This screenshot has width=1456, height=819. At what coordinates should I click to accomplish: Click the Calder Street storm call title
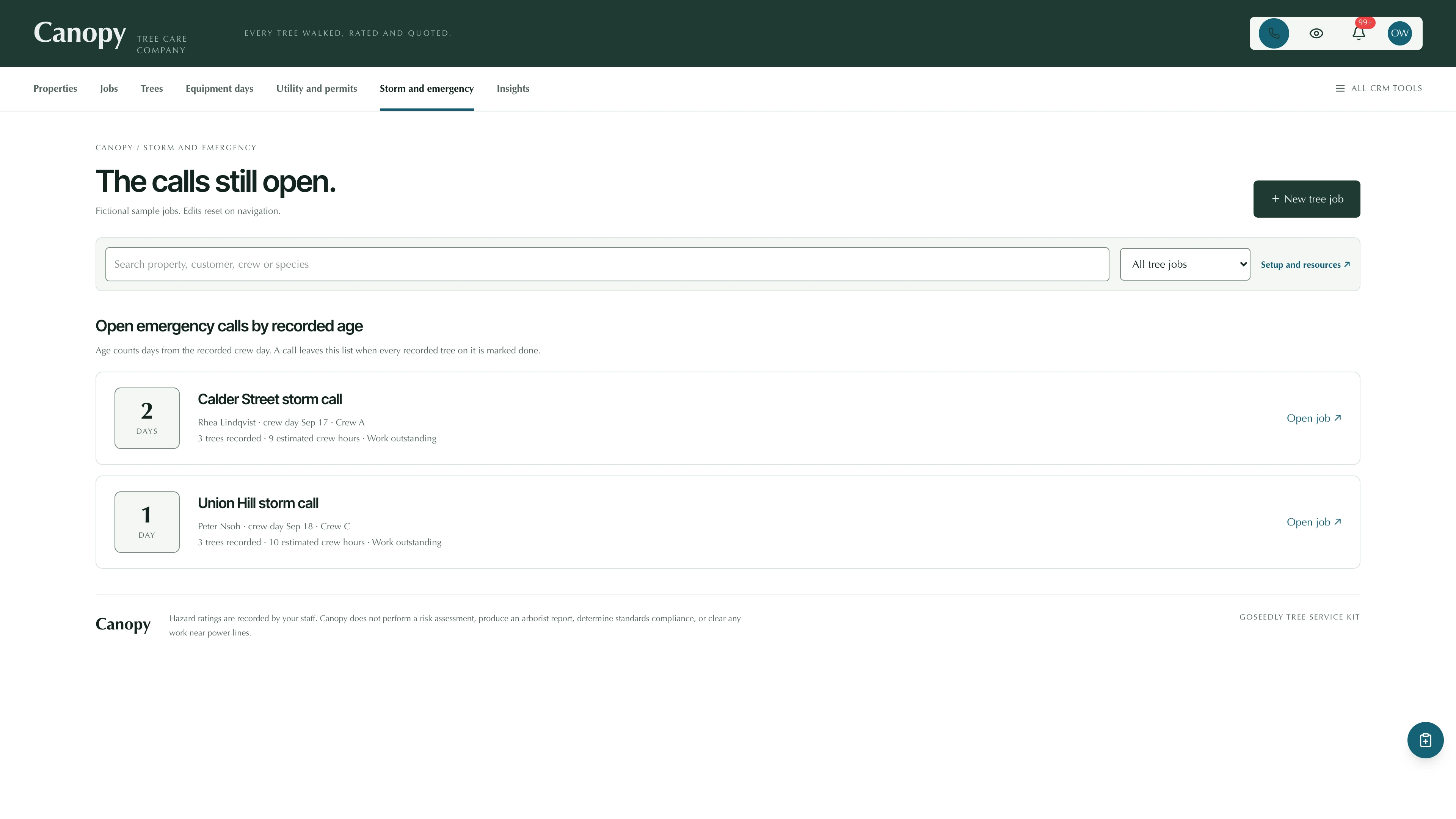point(270,399)
